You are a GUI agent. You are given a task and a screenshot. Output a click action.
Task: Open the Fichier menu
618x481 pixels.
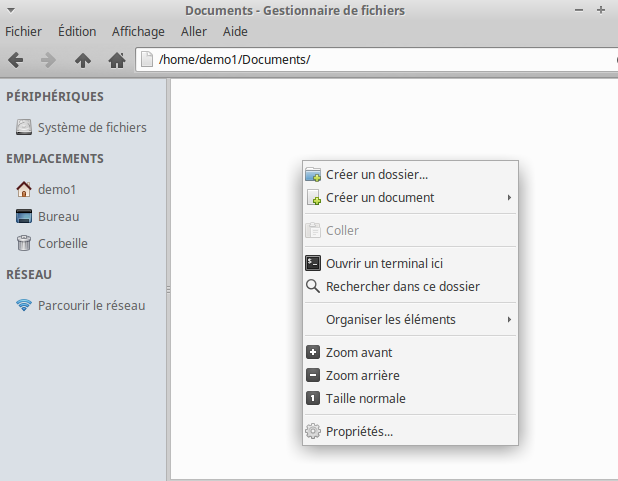[24, 31]
